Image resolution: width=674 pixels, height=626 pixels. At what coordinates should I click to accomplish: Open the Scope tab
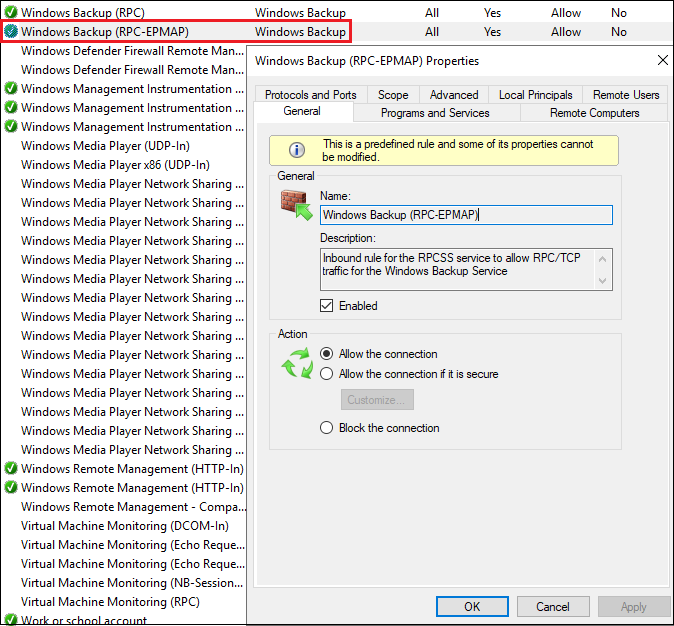[393, 95]
